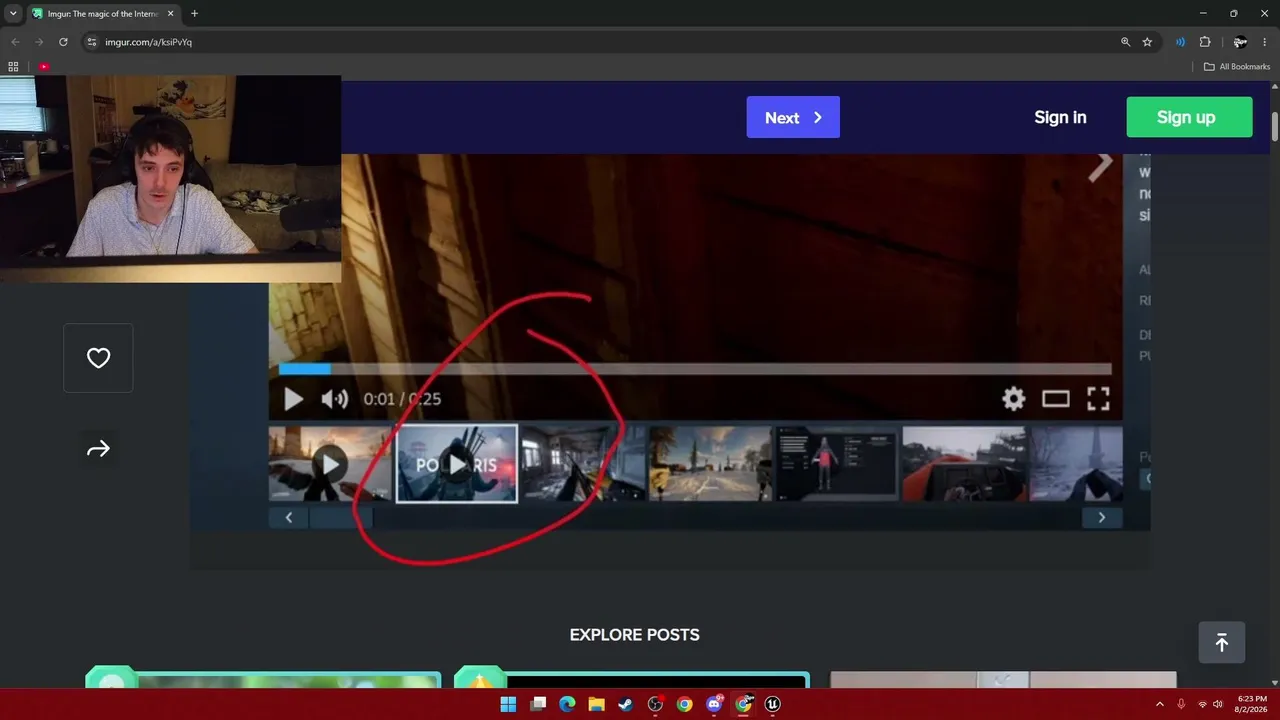Image resolution: width=1280 pixels, height=720 pixels.
Task: Open the Chrome apps grid shortcut
Action: (x=13, y=67)
